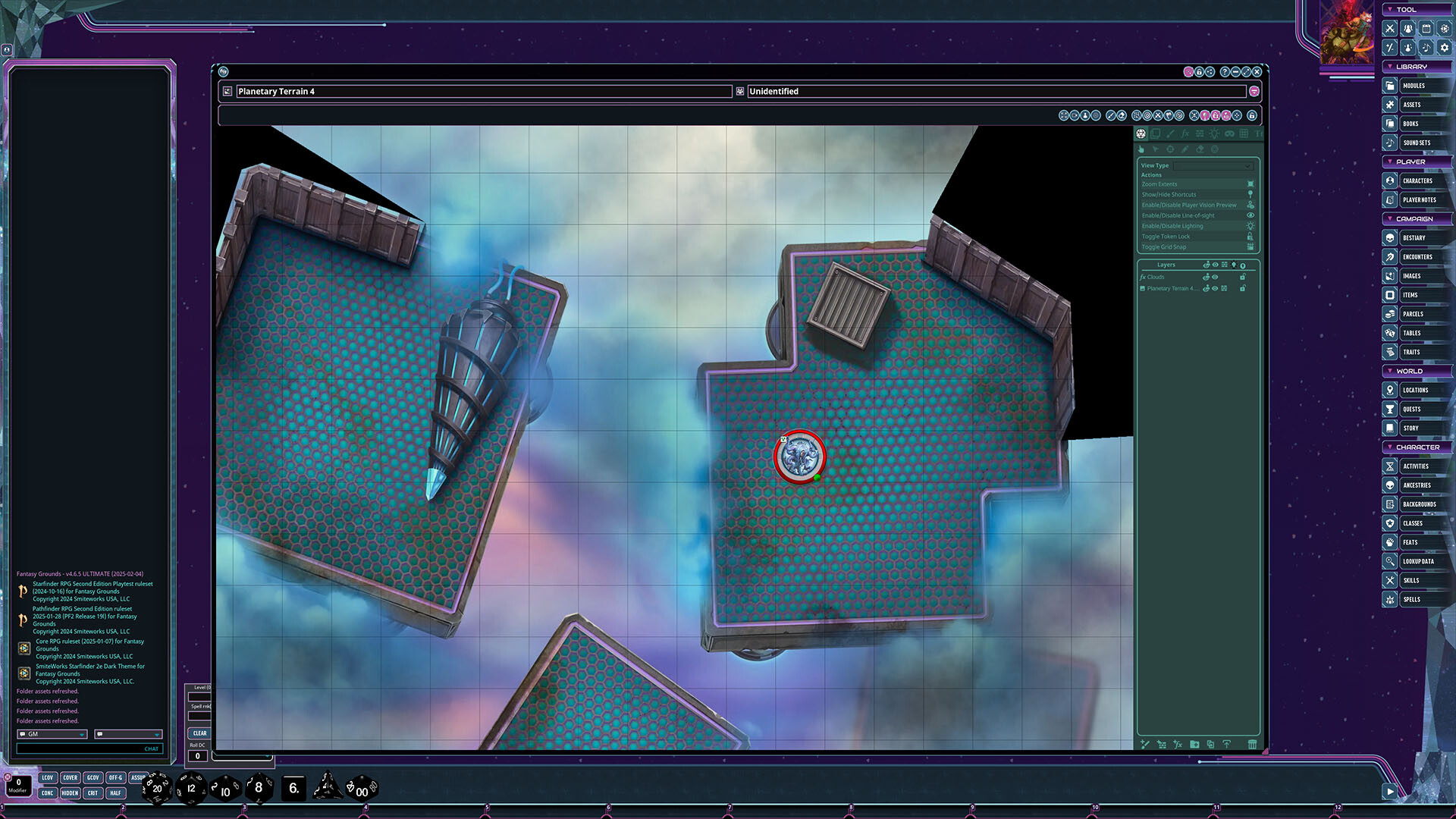Switch to the FX layers tab
The height and width of the screenshot is (819, 1456).
click(x=1185, y=133)
